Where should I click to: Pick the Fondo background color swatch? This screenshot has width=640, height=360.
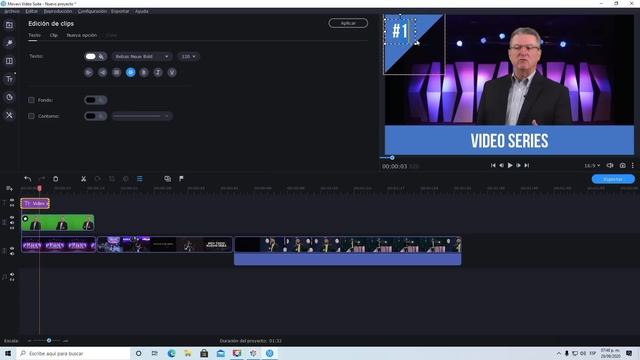point(91,100)
